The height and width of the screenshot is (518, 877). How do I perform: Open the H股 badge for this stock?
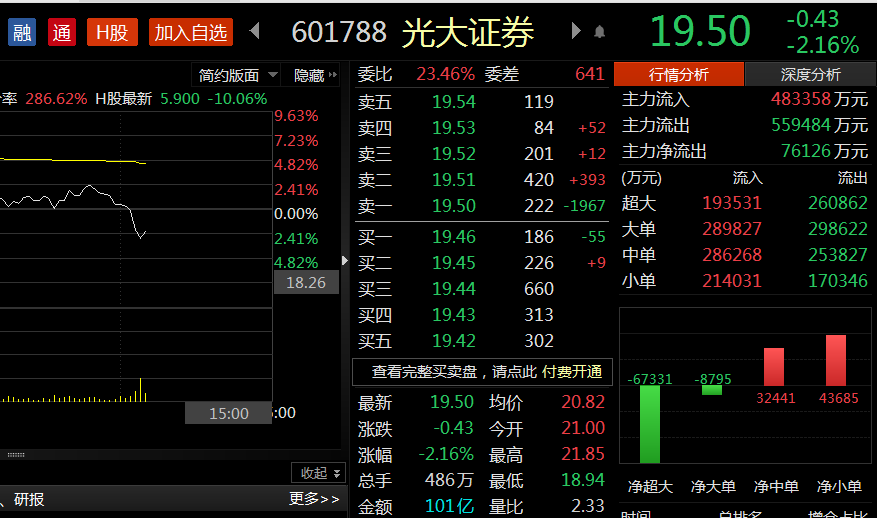tap(112, 32)
